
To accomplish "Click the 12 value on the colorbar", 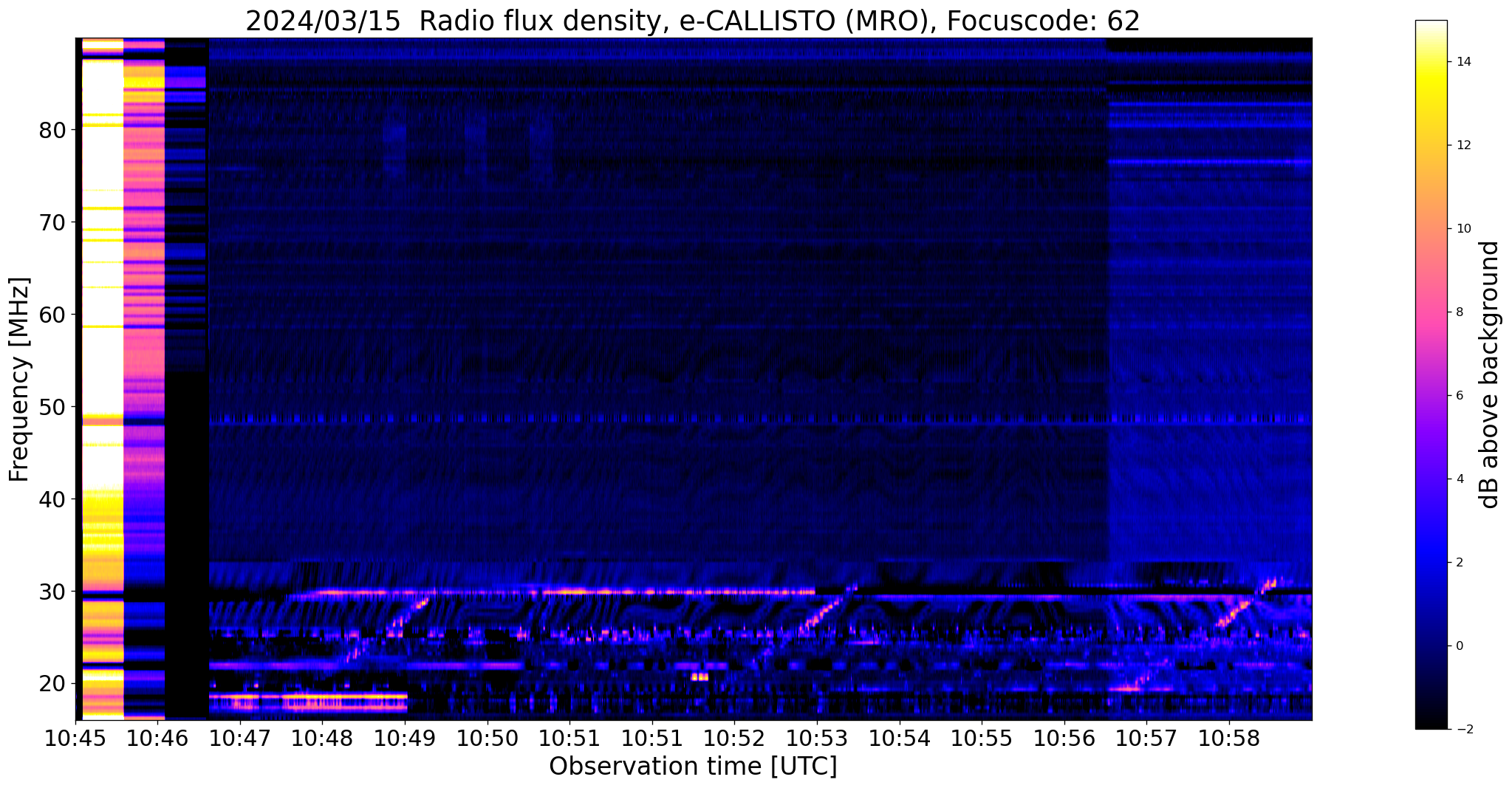I will [1463, 145].
